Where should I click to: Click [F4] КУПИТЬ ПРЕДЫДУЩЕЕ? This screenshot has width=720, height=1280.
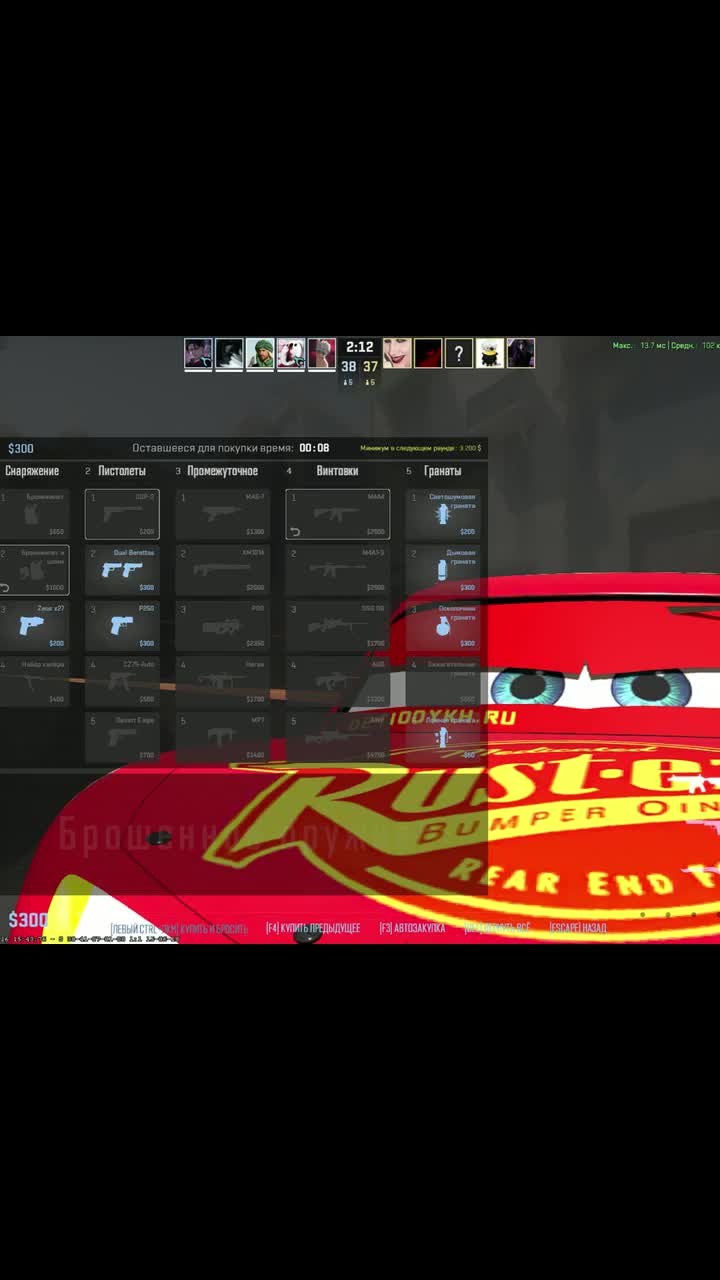point(313,929)
